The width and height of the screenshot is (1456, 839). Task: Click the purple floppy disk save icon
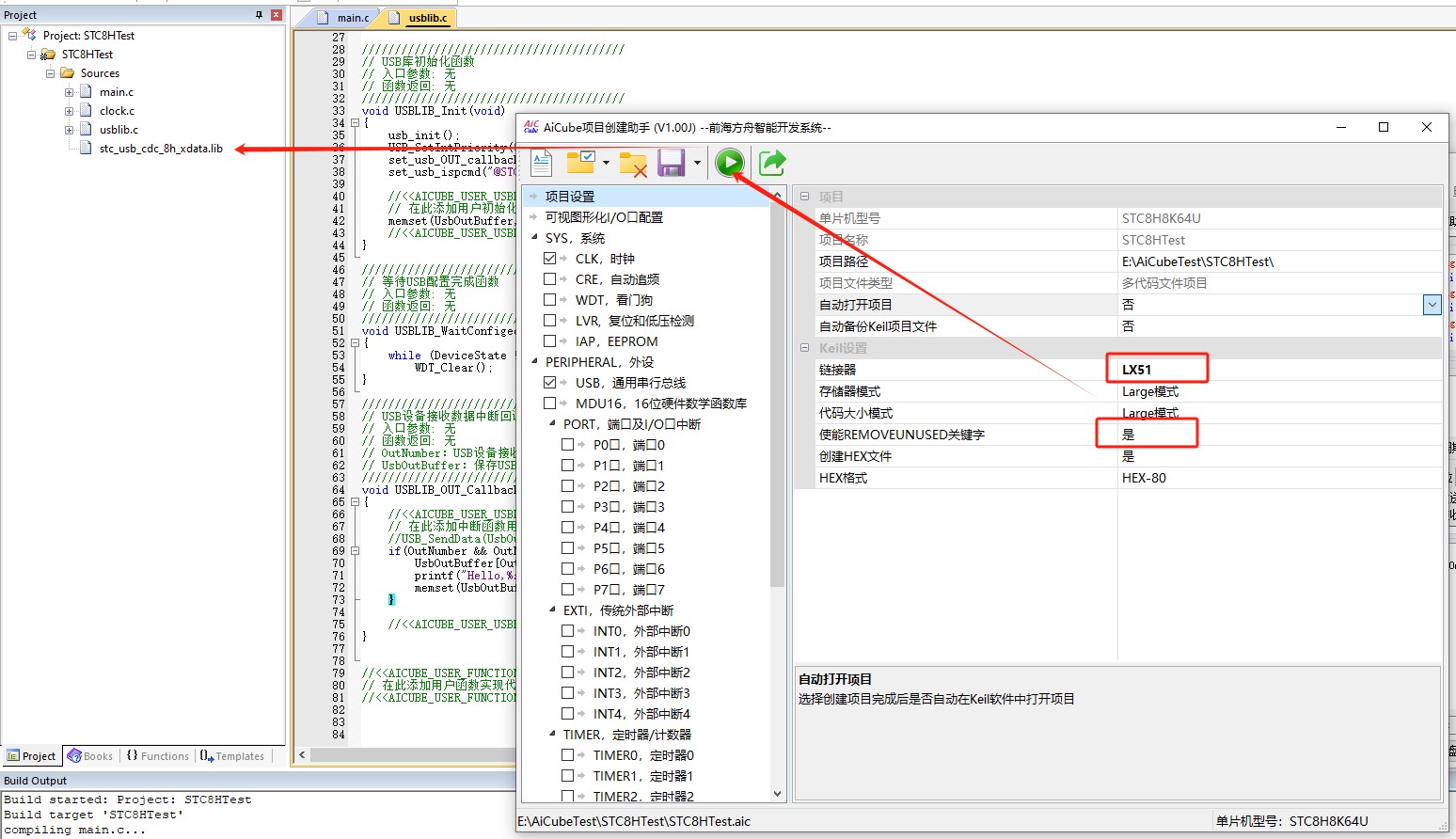click(x=671, y=163)
